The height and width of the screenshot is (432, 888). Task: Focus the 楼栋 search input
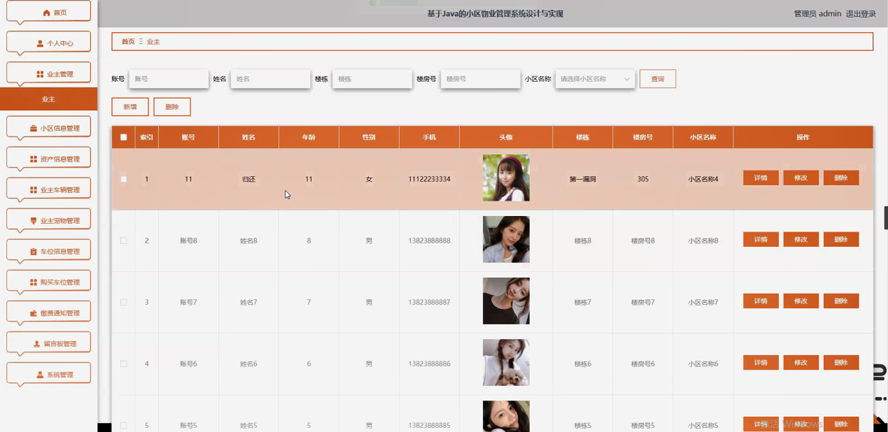(x=372, y=79)
